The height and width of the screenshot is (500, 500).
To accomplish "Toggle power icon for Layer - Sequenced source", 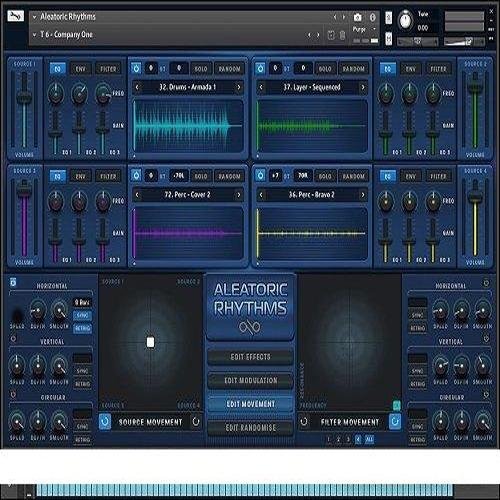I will pos(260,69).
